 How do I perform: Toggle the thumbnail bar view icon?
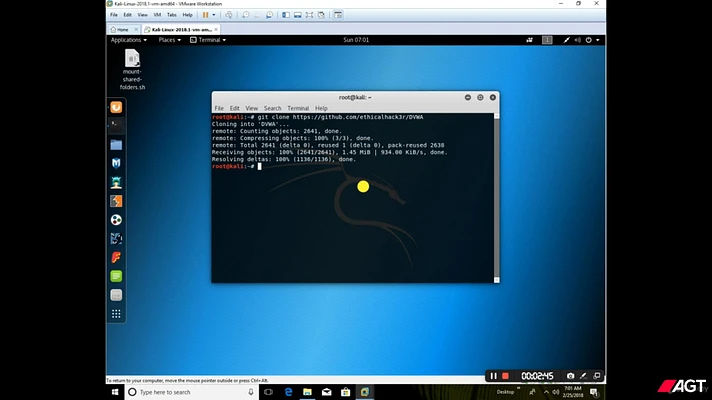[297, 15]
